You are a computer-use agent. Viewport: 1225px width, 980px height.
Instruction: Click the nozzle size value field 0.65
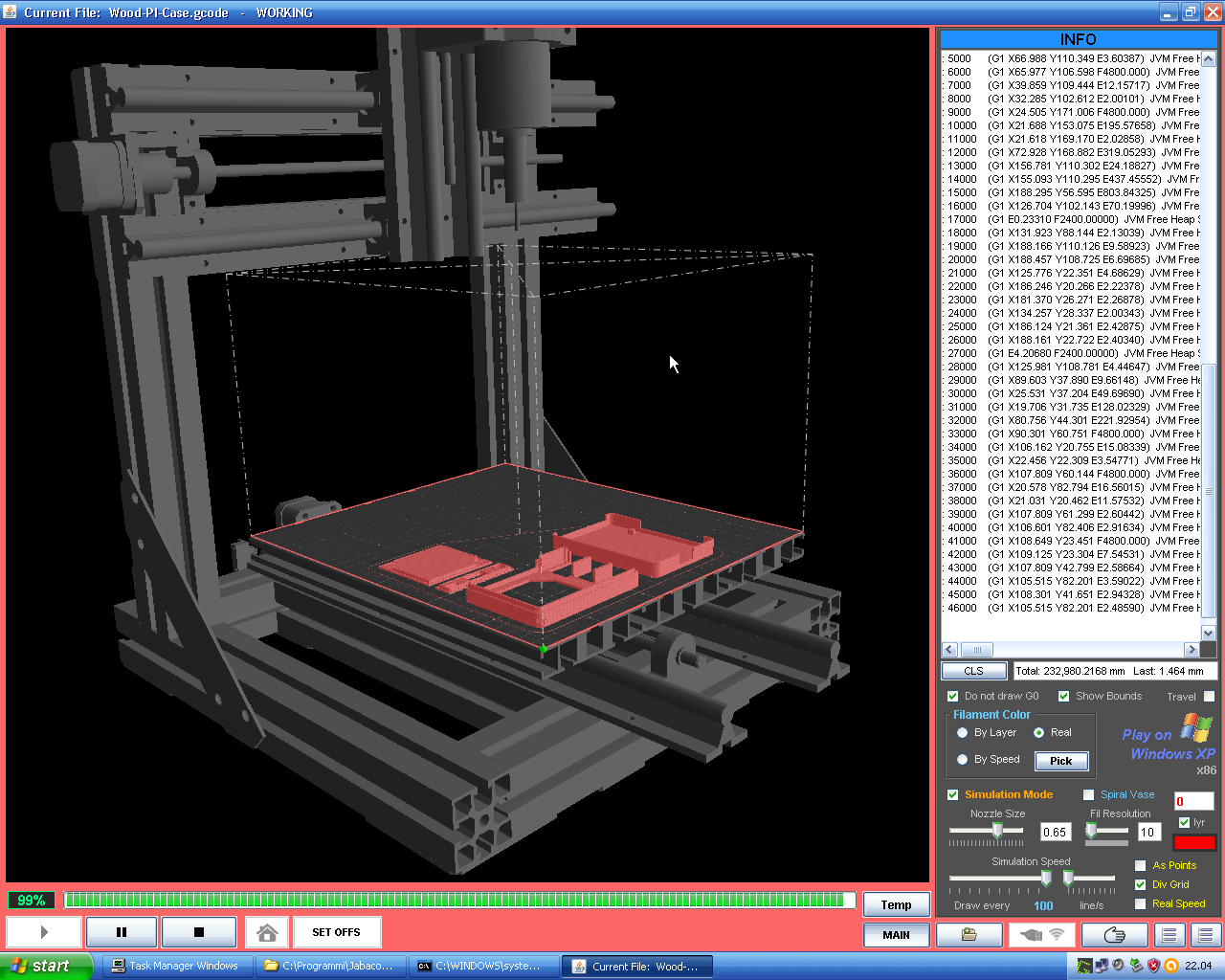point(1054,832)
